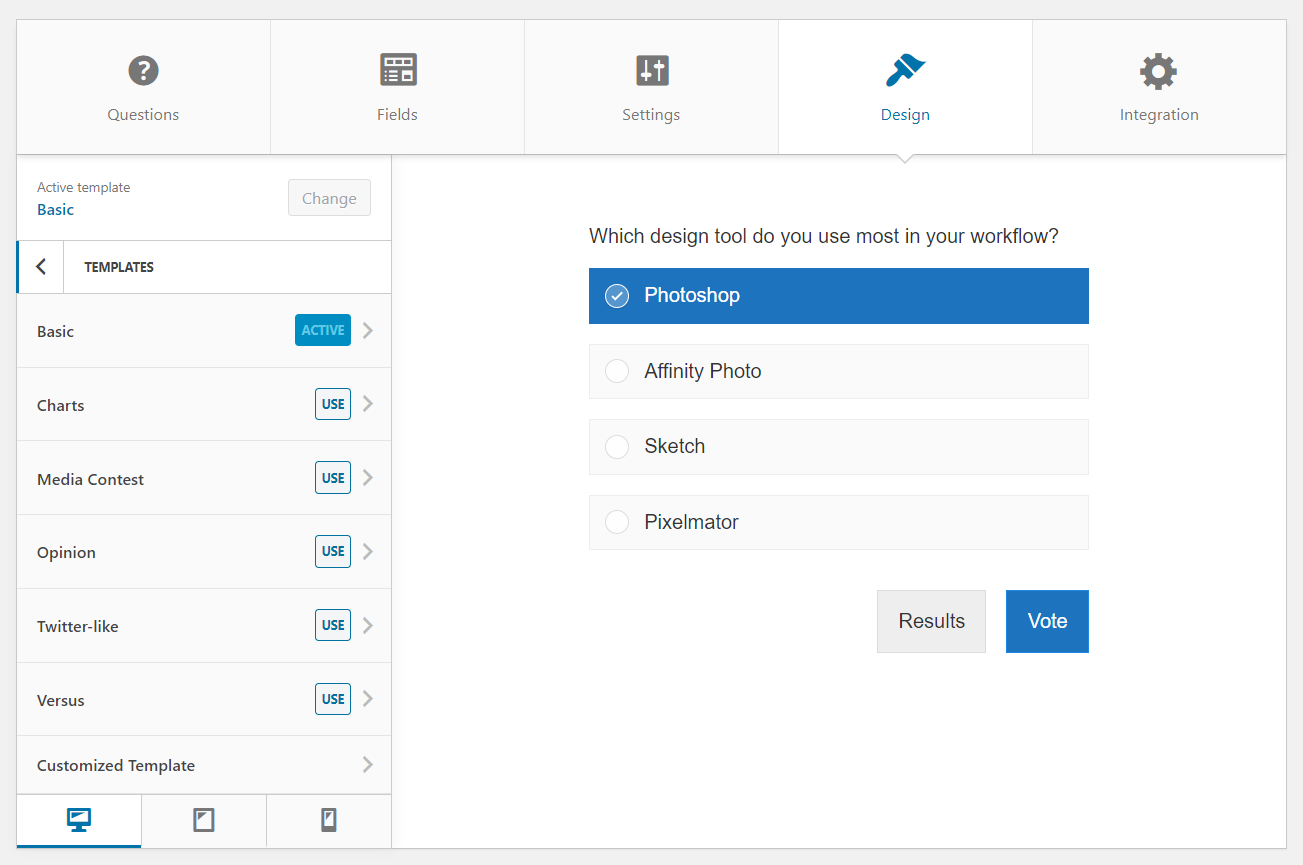Click the Vote button
Screen dimensions: 1303x865
pos(1046,621)
